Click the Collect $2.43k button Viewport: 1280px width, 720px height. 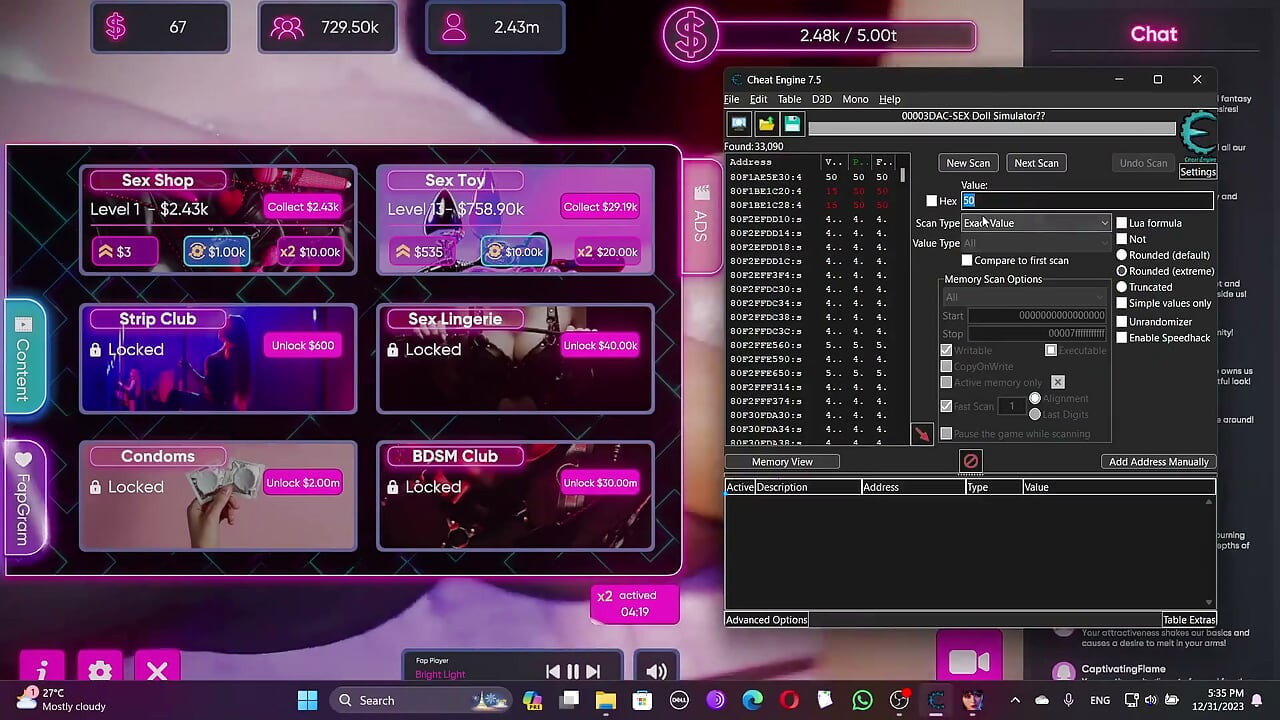(x=303, y=207)
